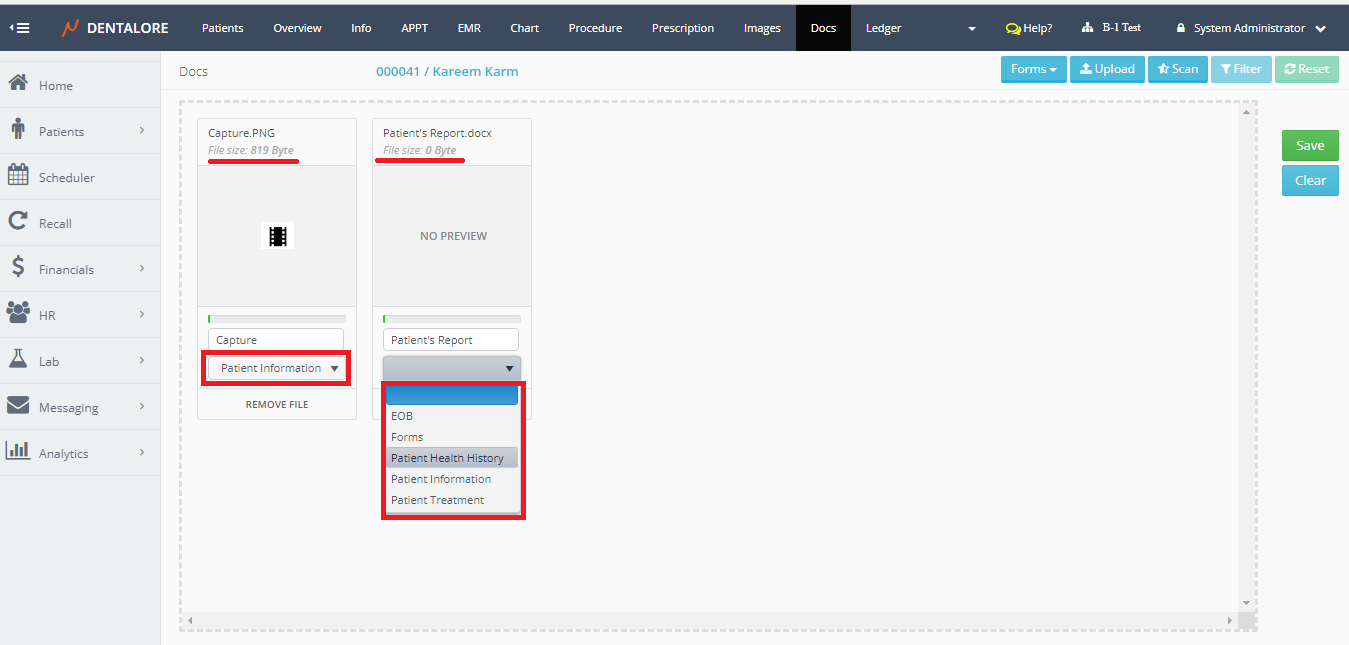Click the Recall refresh icon
This screenshot has height=645, width=1349.
pos(17,222)
